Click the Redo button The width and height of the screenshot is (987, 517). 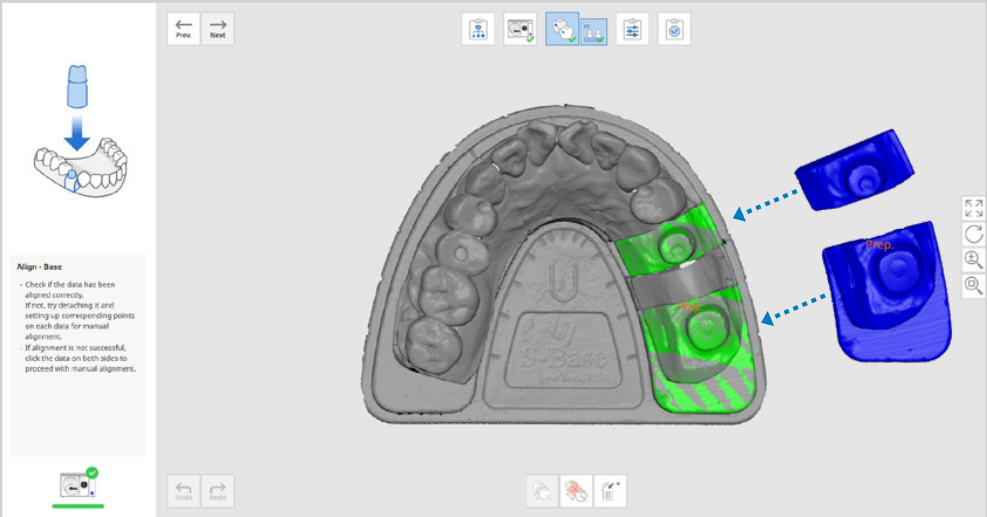tap(217, 489)
